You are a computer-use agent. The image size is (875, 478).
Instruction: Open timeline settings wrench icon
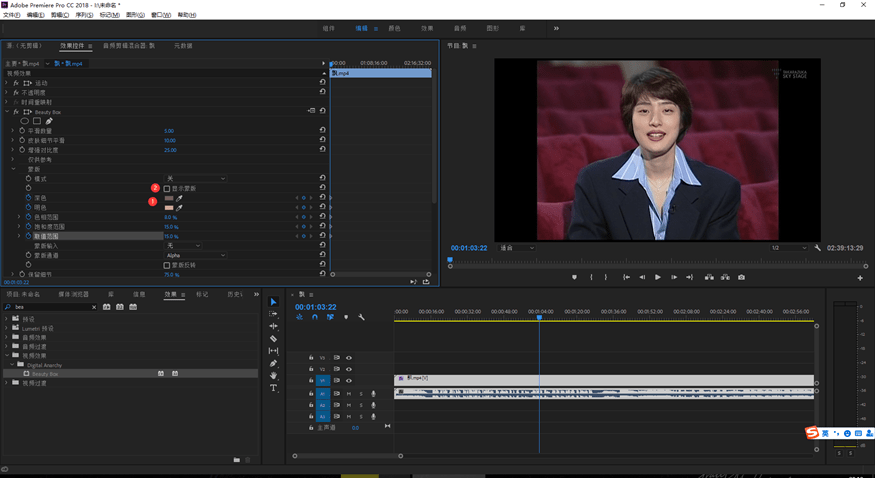pyautogui.click(x=361, y=317)
